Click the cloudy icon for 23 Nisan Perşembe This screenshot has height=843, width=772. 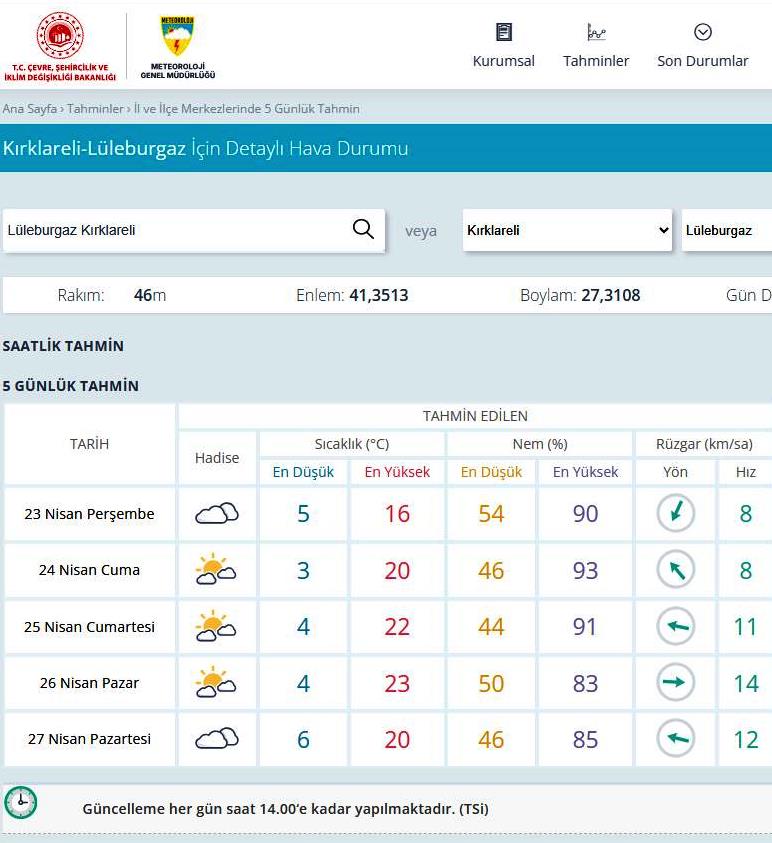(x=217, y=514)
